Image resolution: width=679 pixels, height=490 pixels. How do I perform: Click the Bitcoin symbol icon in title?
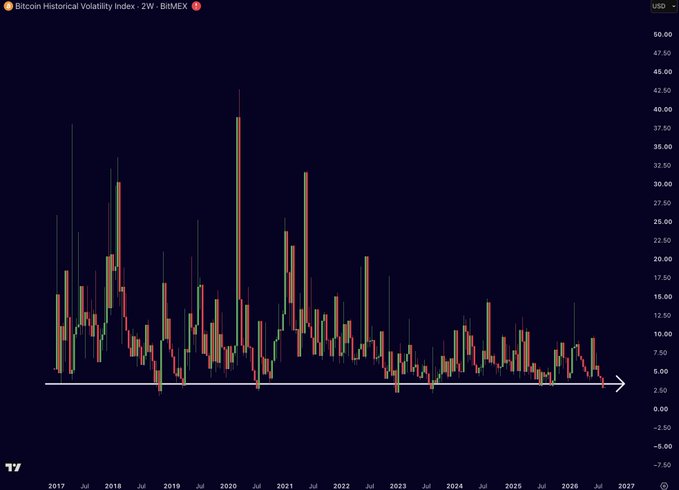pyautogui.click(x=8, y=6)
